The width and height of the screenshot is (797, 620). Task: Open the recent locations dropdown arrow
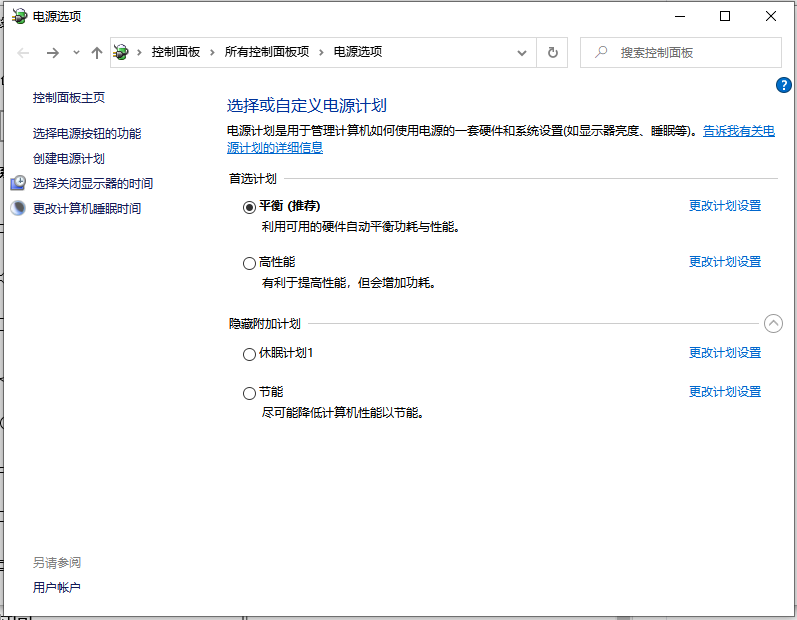[76, 53]
